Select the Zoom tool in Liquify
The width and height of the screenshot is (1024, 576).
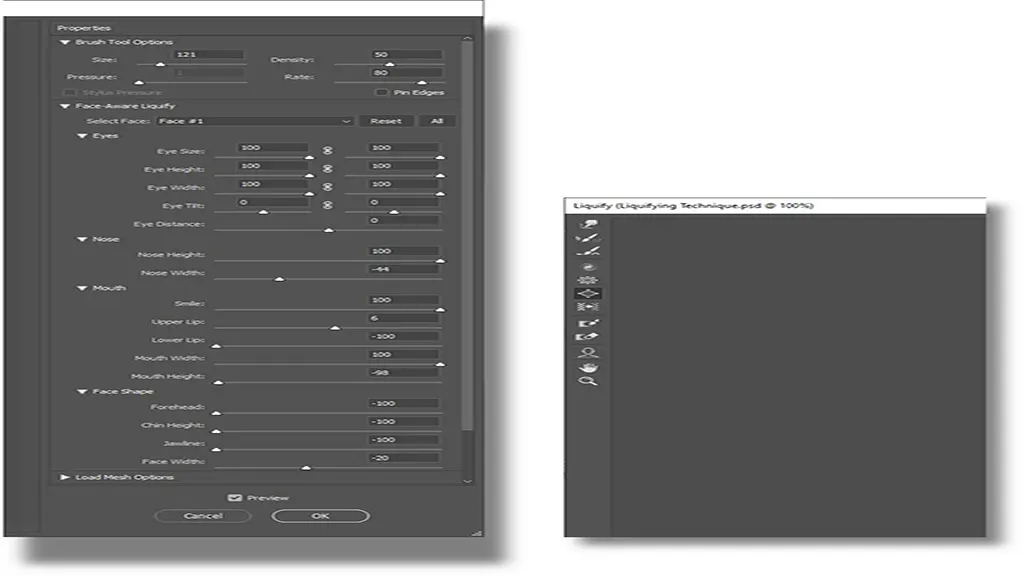pyautogui.click(x=588, y=381)
